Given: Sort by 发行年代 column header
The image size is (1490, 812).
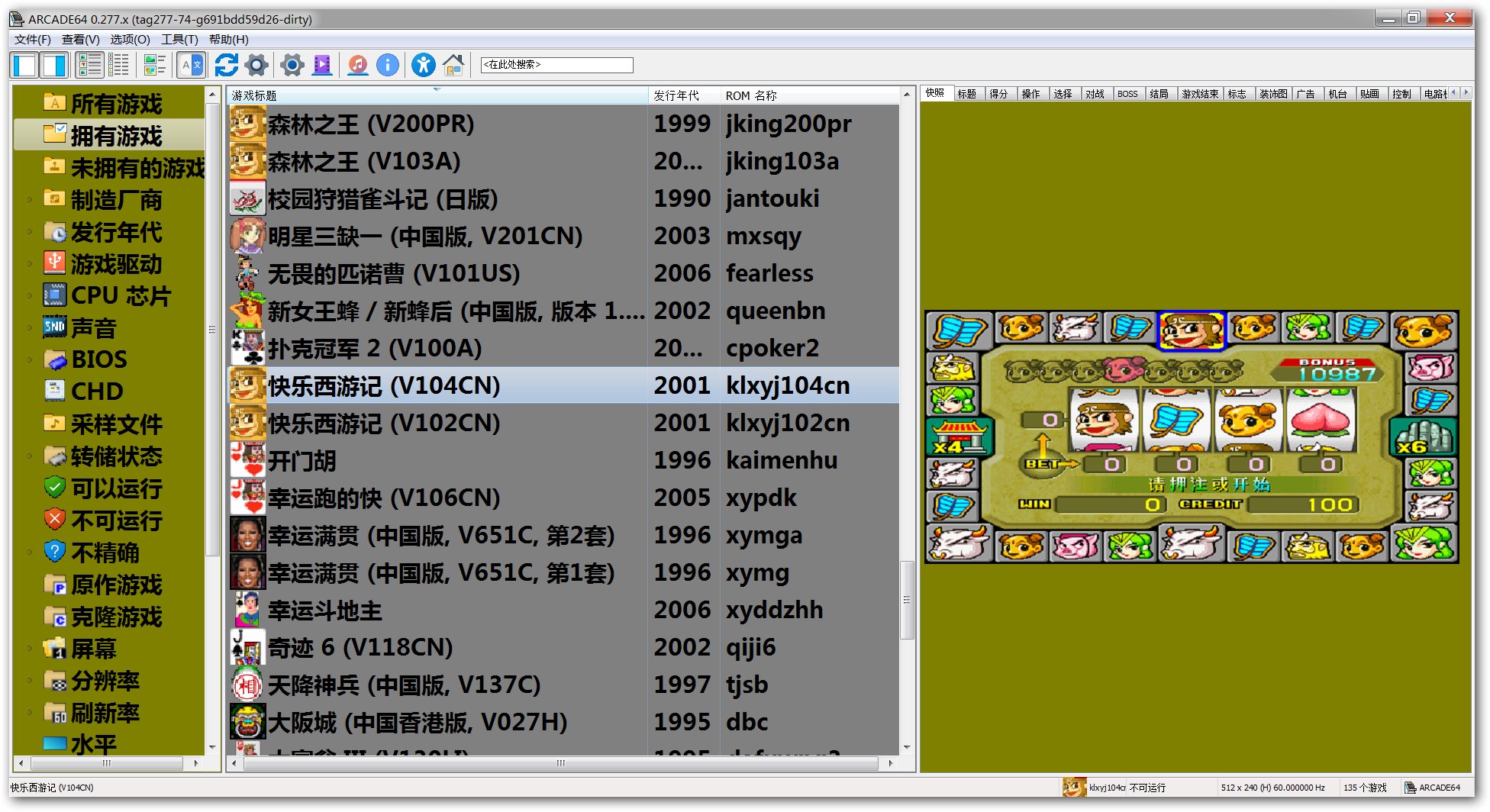Looking at the screenshot, I should [684, 95].
